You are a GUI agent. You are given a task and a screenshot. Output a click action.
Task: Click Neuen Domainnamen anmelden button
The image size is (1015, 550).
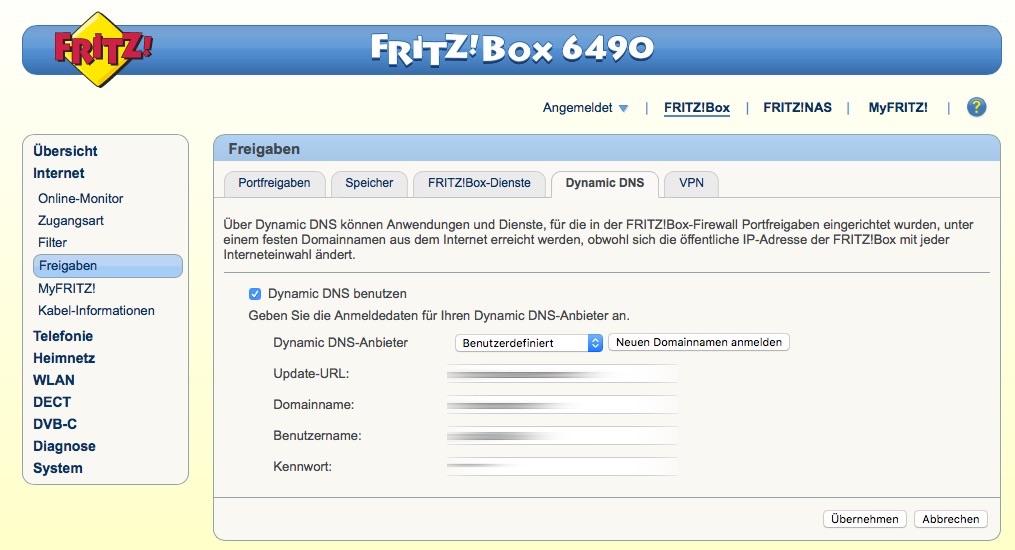coord(699,343)
